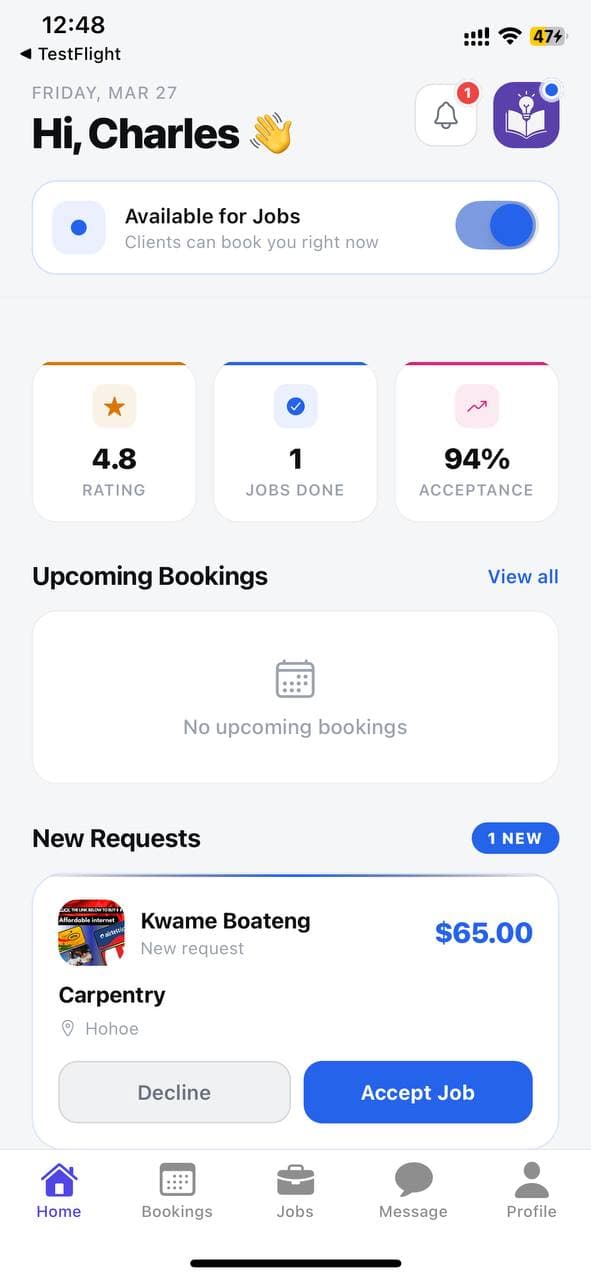Tap the 1 NEW requests badge
Image resolution: width=591 pixels, height=1280 pixels.
point(515,838)
